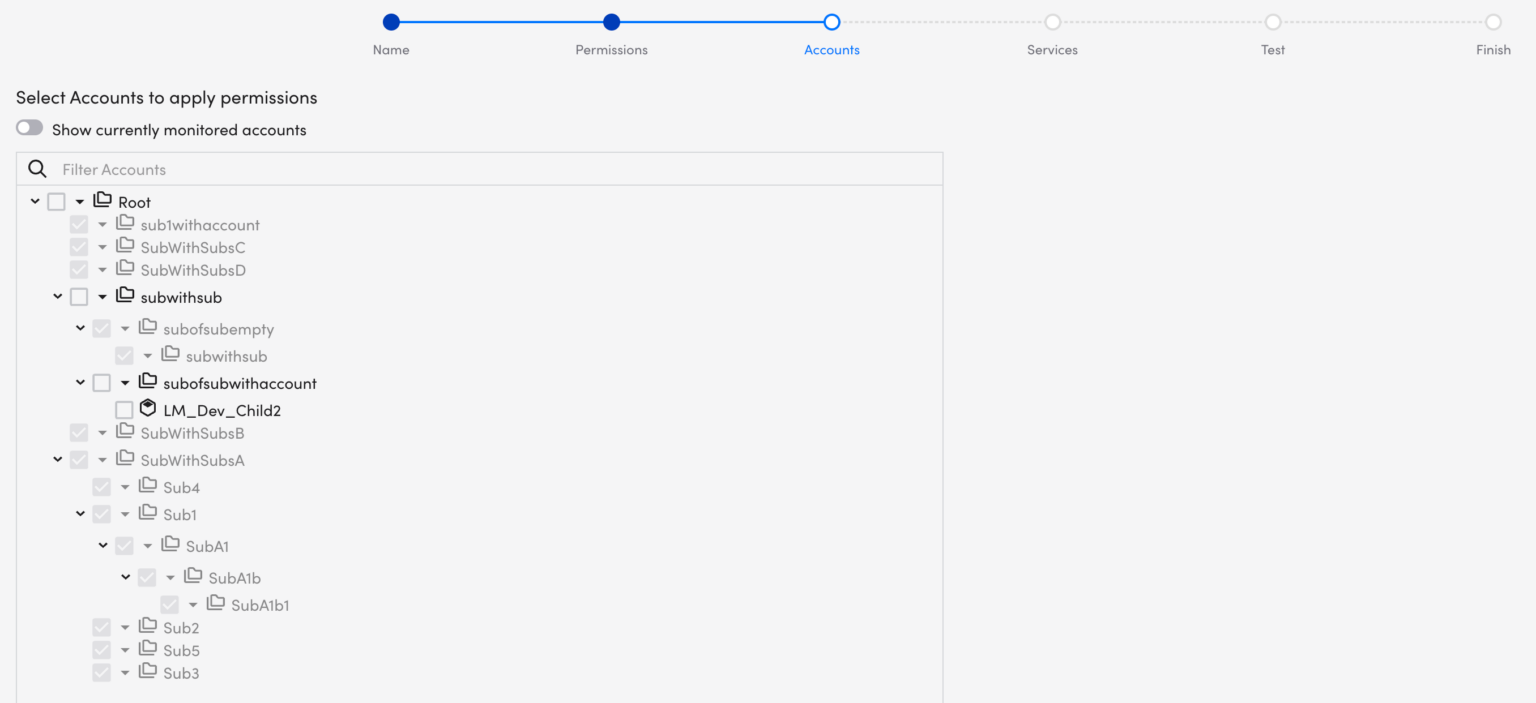
Task: Enable Show currently monitored accounts
Action: coord(29,127)
